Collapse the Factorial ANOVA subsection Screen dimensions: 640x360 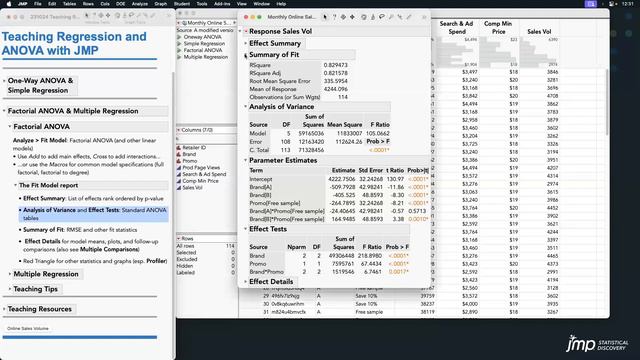tap(10, 127)
